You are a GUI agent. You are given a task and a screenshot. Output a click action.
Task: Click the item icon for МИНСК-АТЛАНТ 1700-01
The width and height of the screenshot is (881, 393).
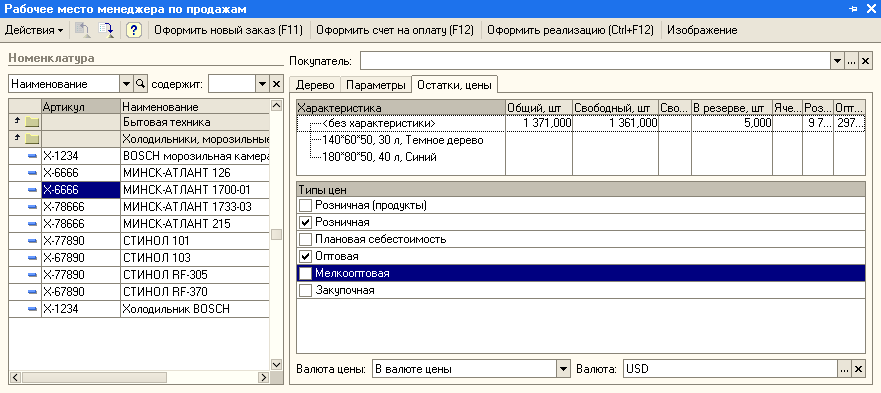(x=33, y=189)
